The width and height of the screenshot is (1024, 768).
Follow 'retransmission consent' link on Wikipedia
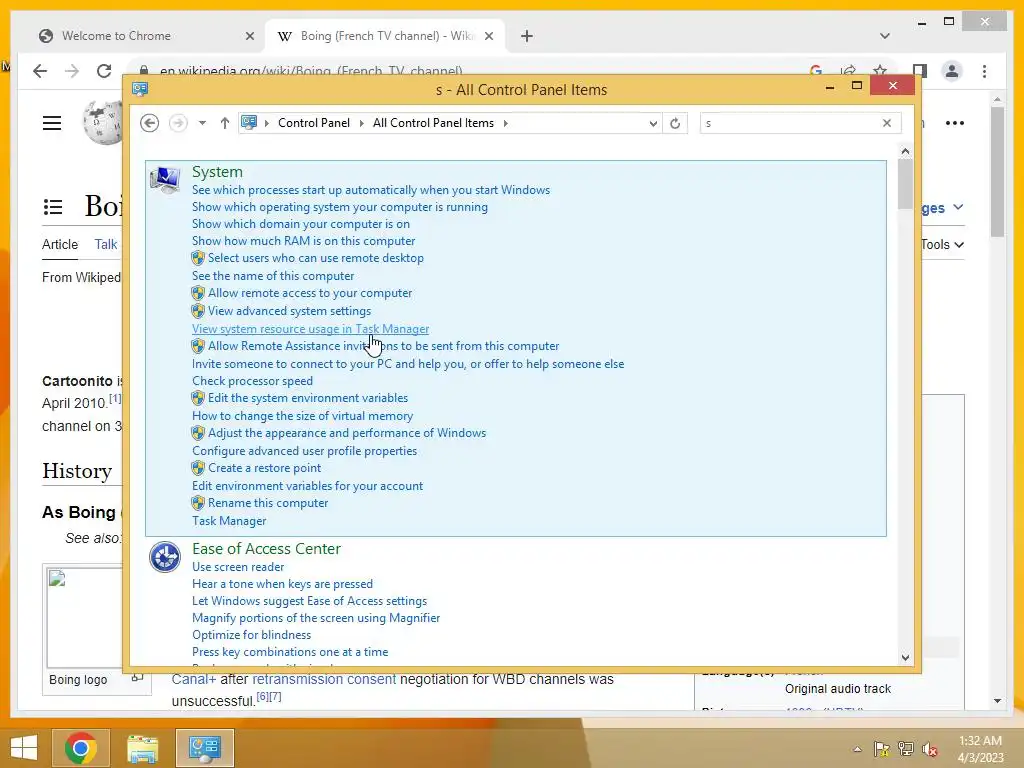(324, 679)
